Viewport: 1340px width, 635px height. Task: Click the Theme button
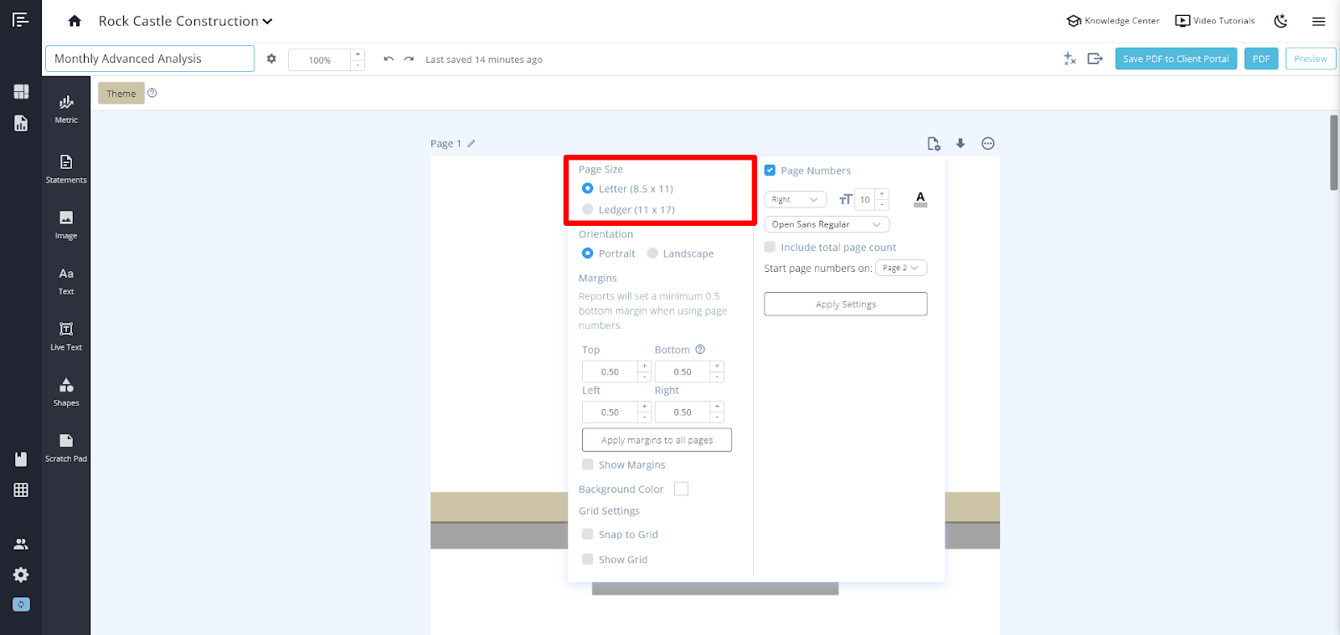121,93
